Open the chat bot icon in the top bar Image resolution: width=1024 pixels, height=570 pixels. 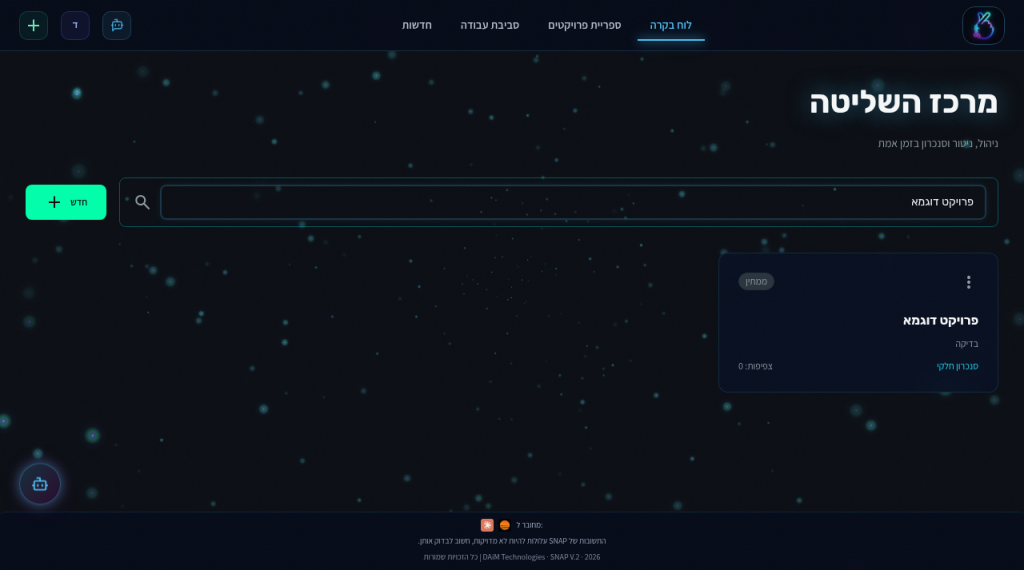(x=117, y=25)
